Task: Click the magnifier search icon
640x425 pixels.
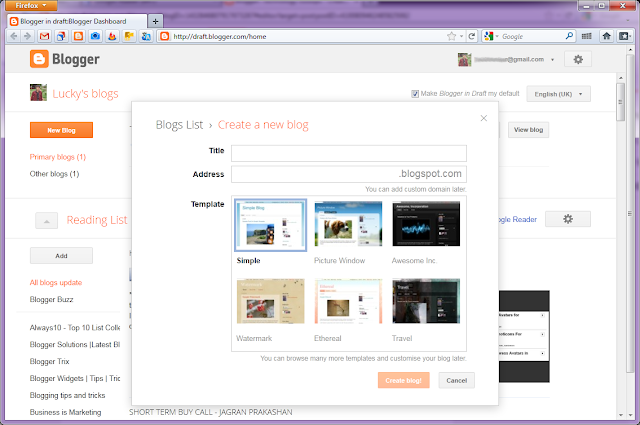Action: [569, 36]
